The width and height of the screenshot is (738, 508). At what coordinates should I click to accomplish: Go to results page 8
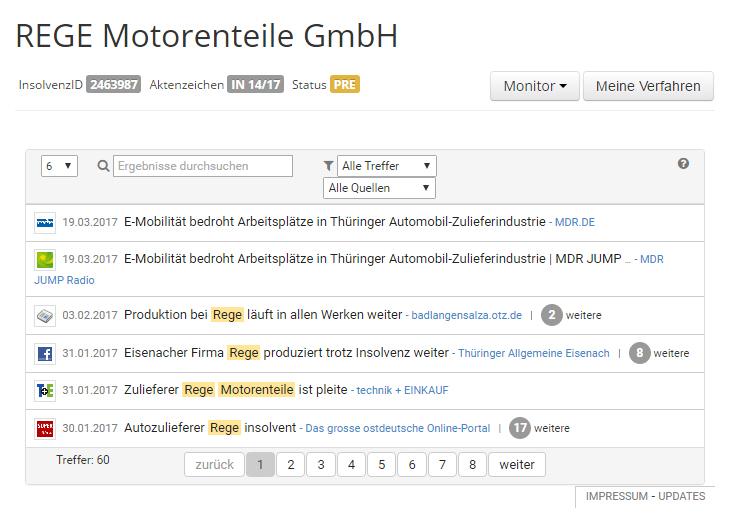tap(473, 465)
